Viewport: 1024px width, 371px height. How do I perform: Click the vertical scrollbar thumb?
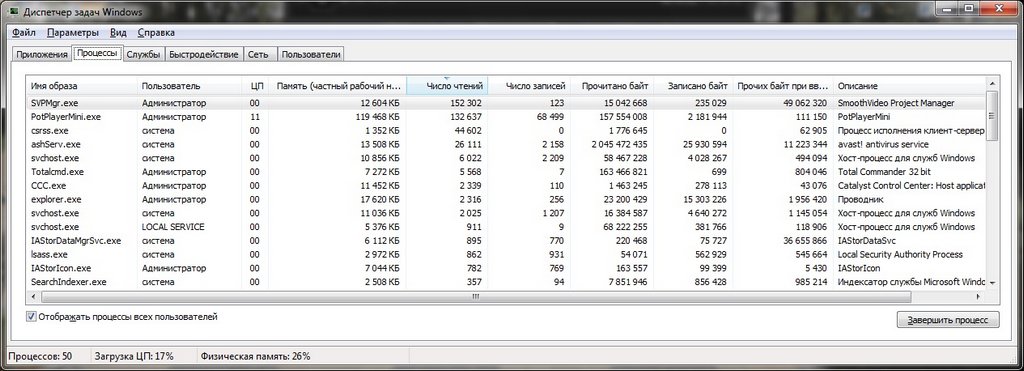tap(992, 116)
